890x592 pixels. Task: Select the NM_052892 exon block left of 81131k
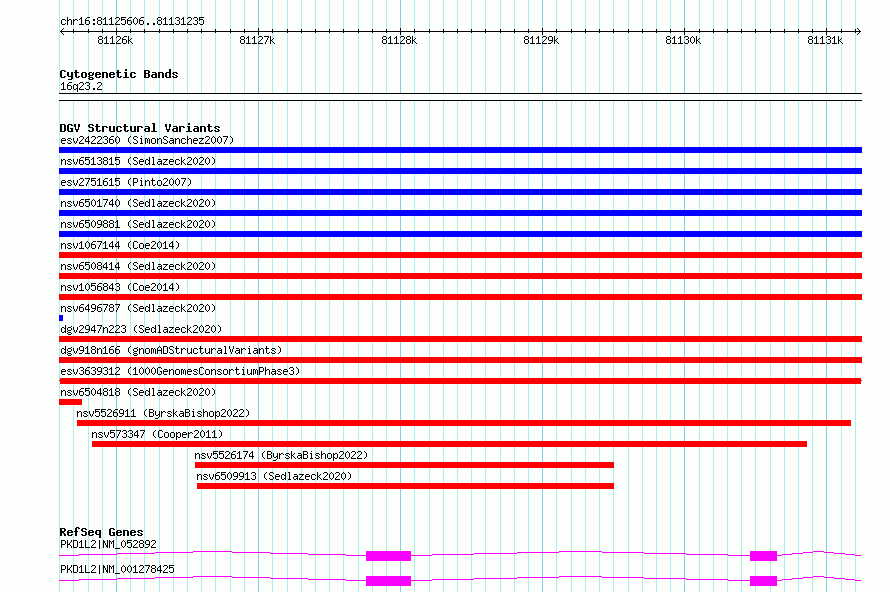pos(763,556)
